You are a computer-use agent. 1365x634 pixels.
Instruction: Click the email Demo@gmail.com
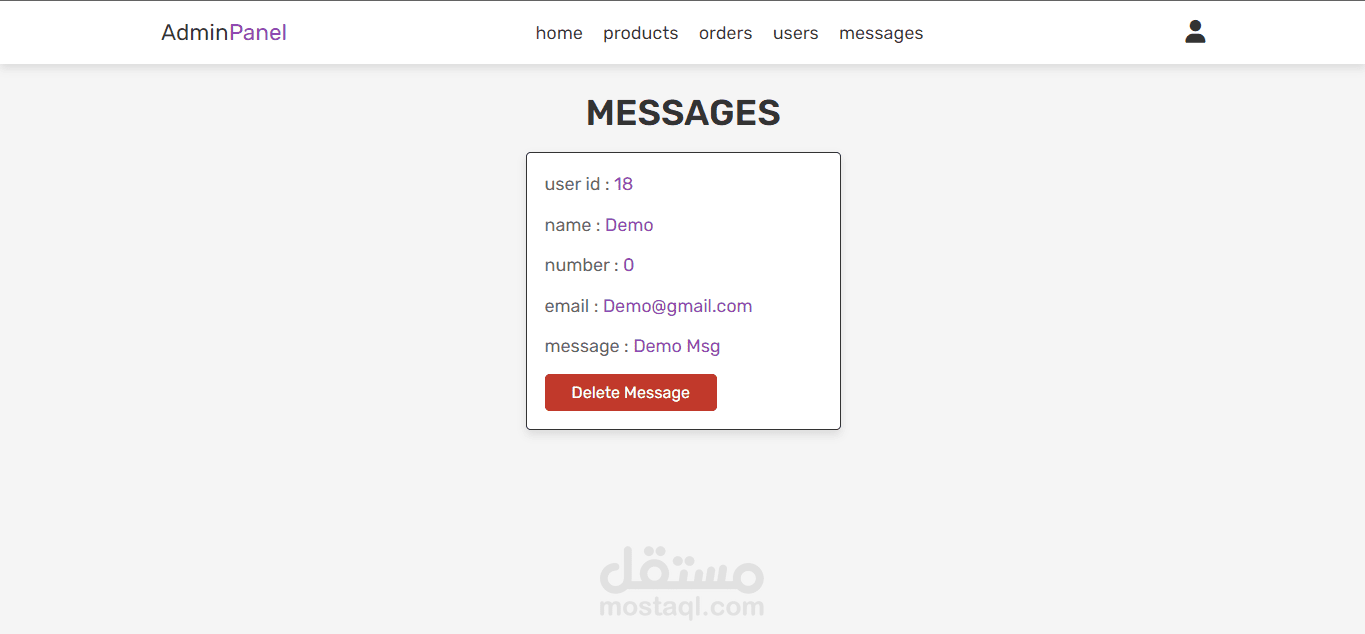point(677,306)
